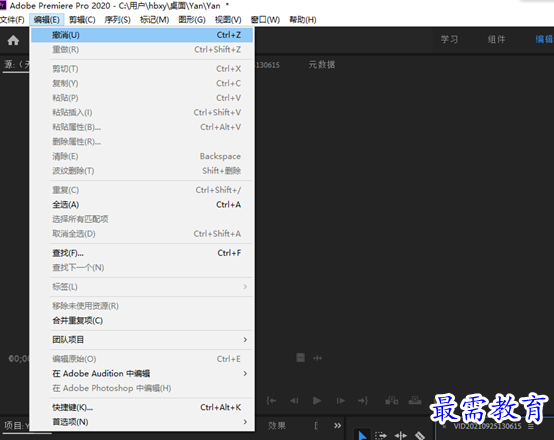
Task: Open the 序列(S) menu
Action: (x=117, y=20)
